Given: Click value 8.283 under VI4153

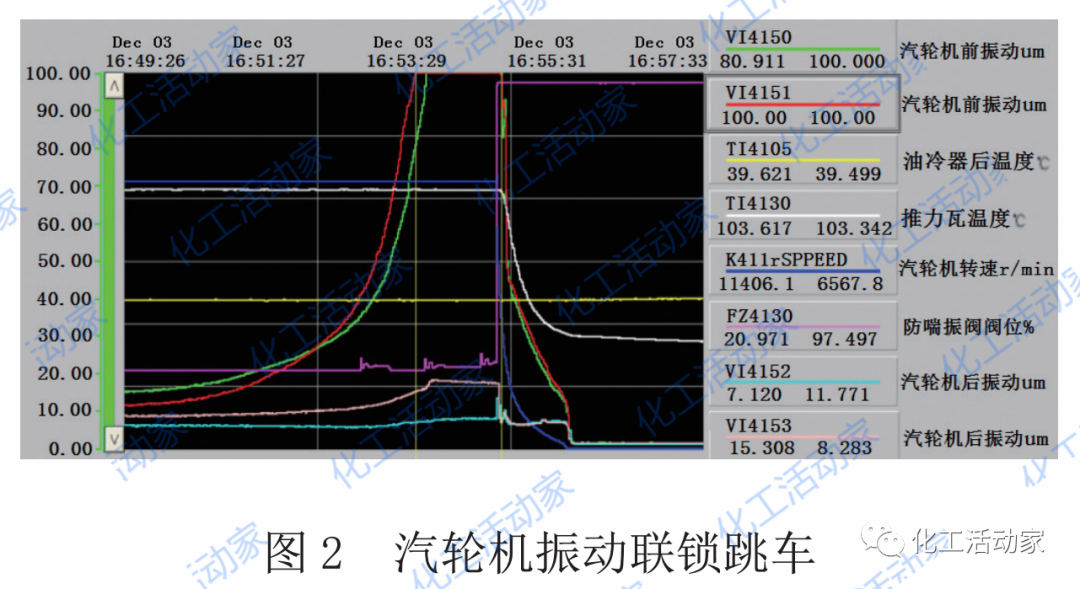Looking at the screenshot, I should (x=844, y=448).
